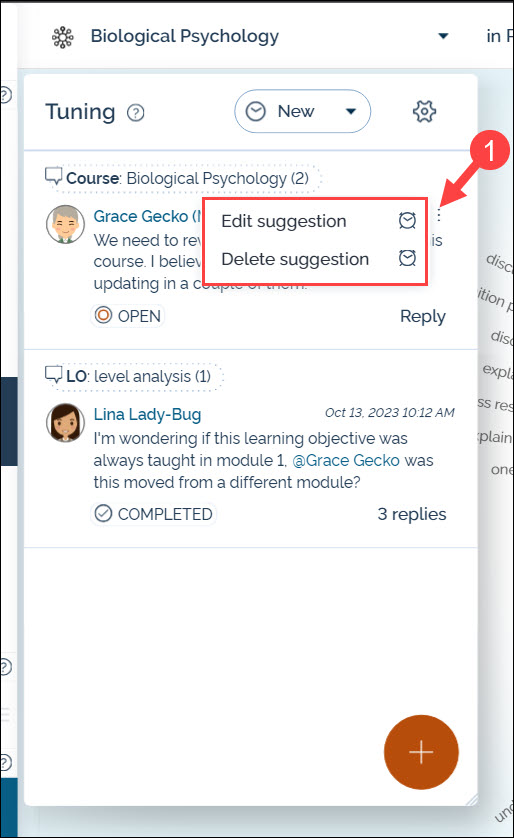Click the help icon beside Tuning

[136, 113]
